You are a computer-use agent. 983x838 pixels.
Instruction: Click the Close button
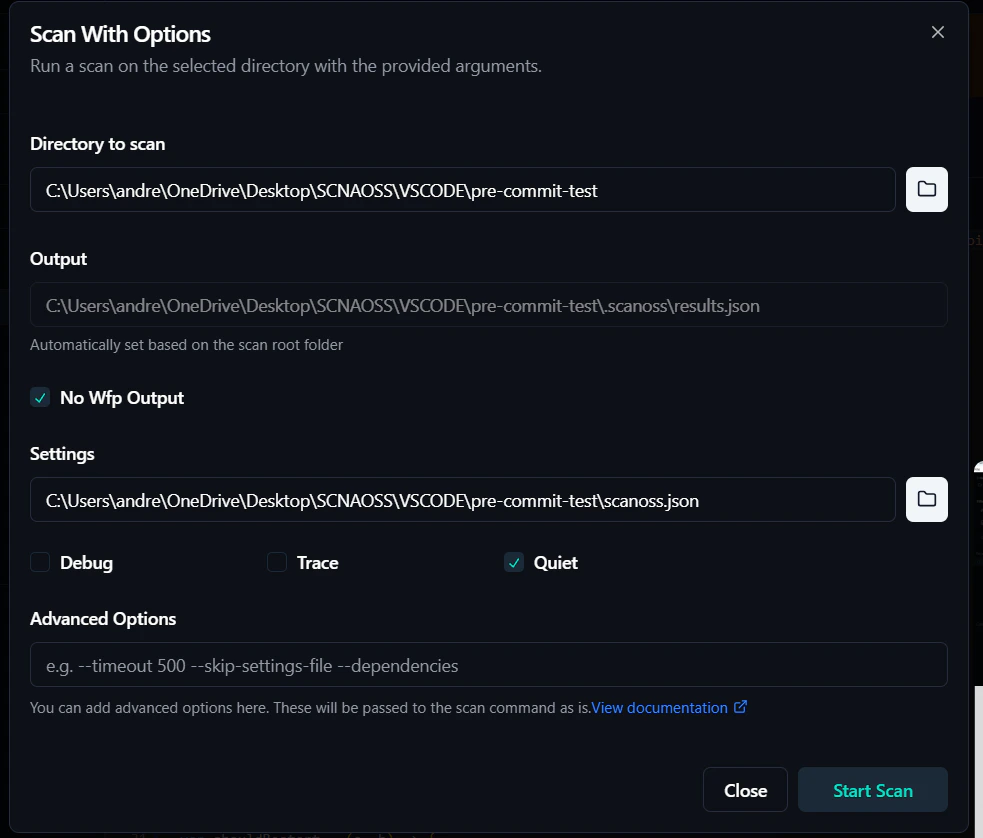[x=744, y=789]
